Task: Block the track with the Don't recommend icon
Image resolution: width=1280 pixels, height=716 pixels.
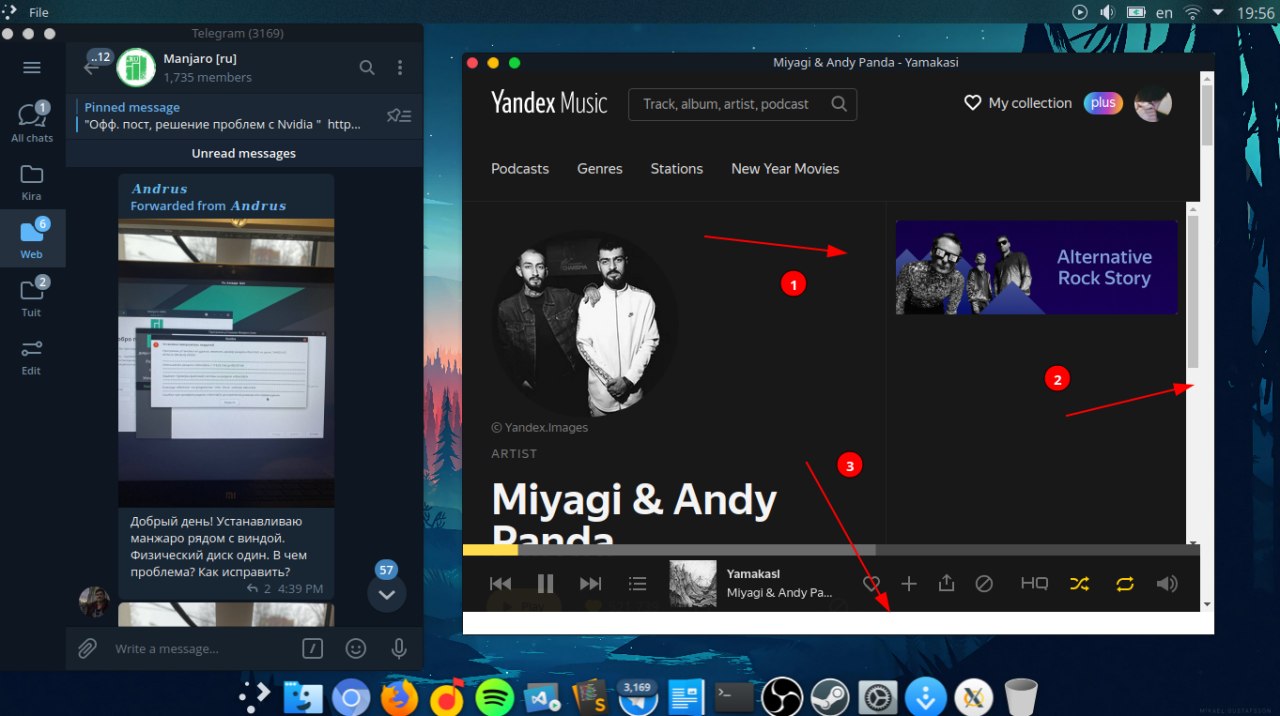Action: [984, 584]
